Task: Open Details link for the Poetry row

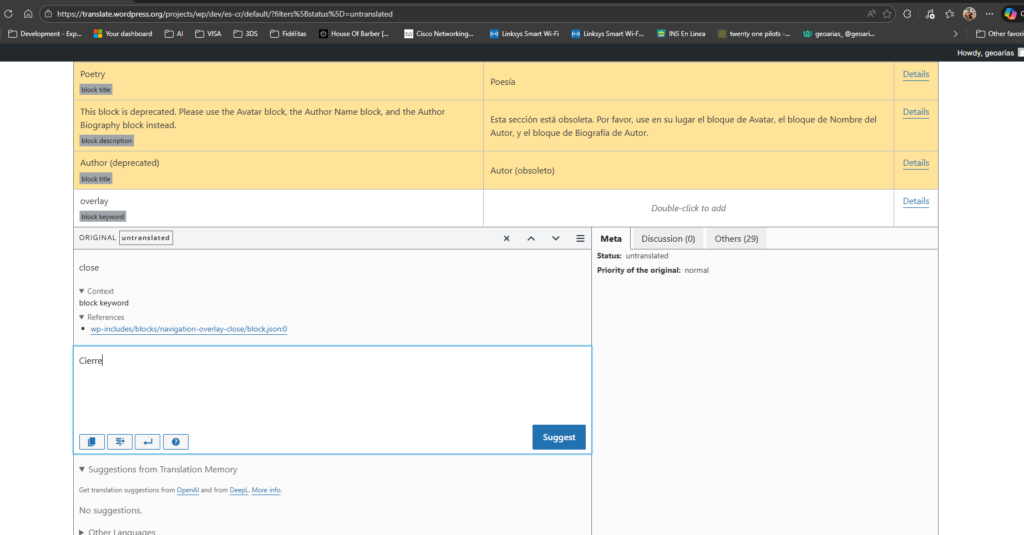Action: point(915,74)
